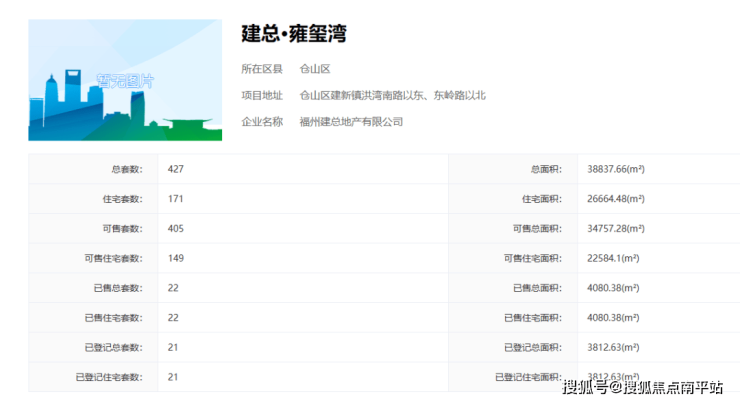740x403 pixels.
Task: Click the project title 建总·雍玺湾
Action: [x=294, y=33]
